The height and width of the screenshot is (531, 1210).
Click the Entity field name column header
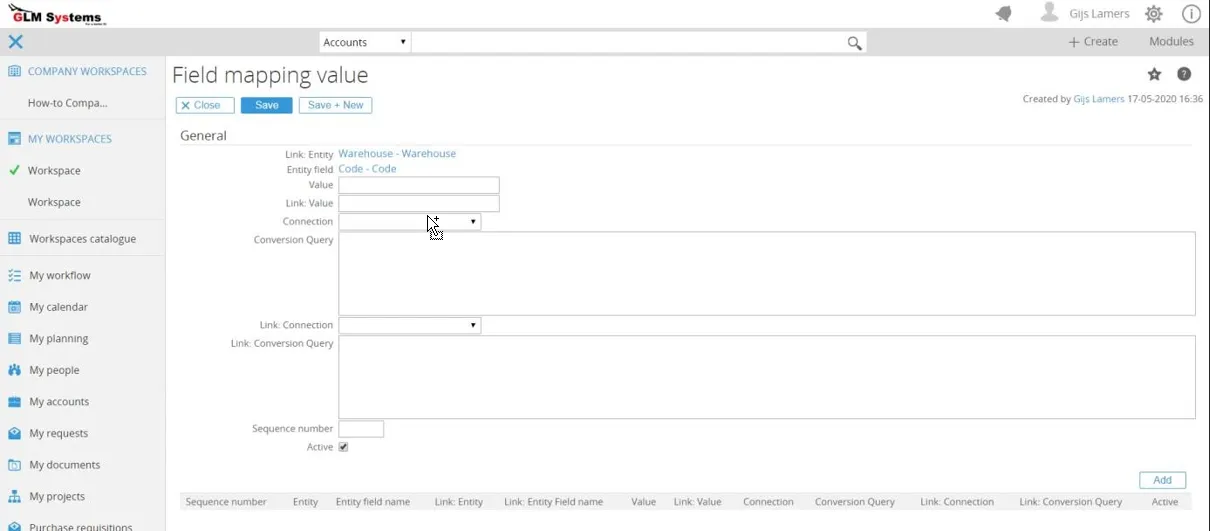pos(372,502)
